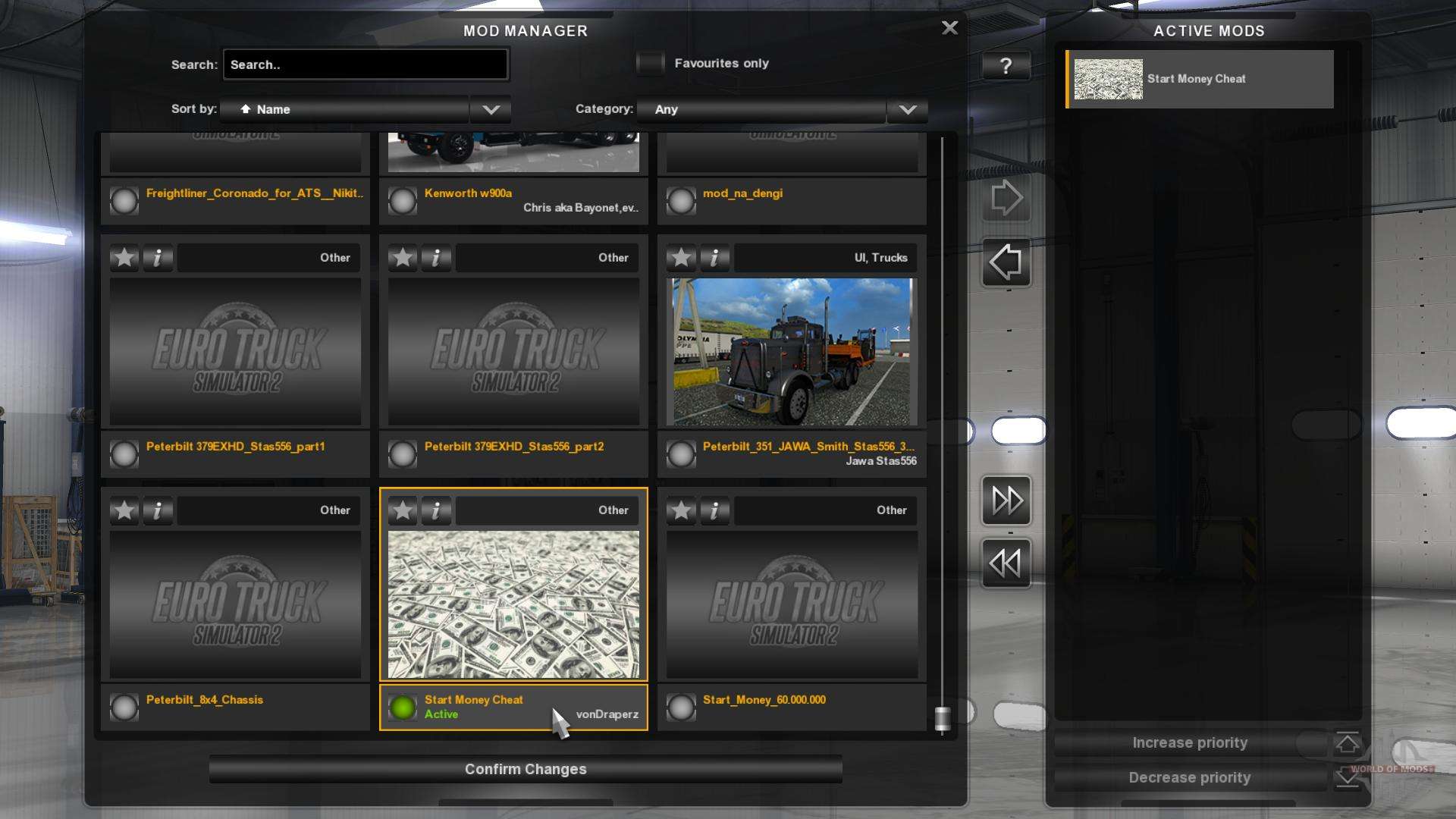This screenshot has height=819, width=1456.
Task: Select the Peterbilt 351 truck thumbnail
Action: tap(792, 352)
